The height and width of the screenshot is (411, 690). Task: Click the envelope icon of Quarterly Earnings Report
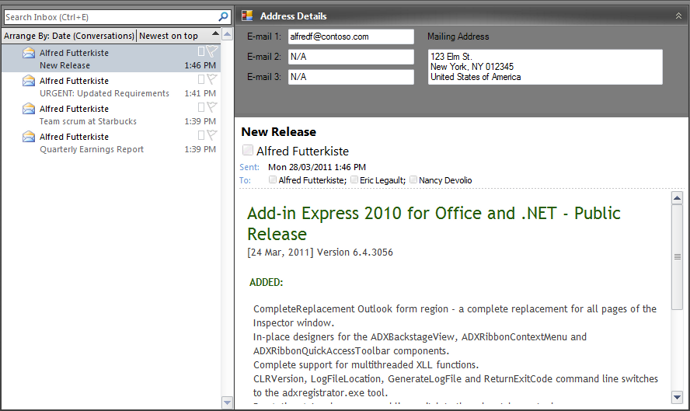click(29, 136)
